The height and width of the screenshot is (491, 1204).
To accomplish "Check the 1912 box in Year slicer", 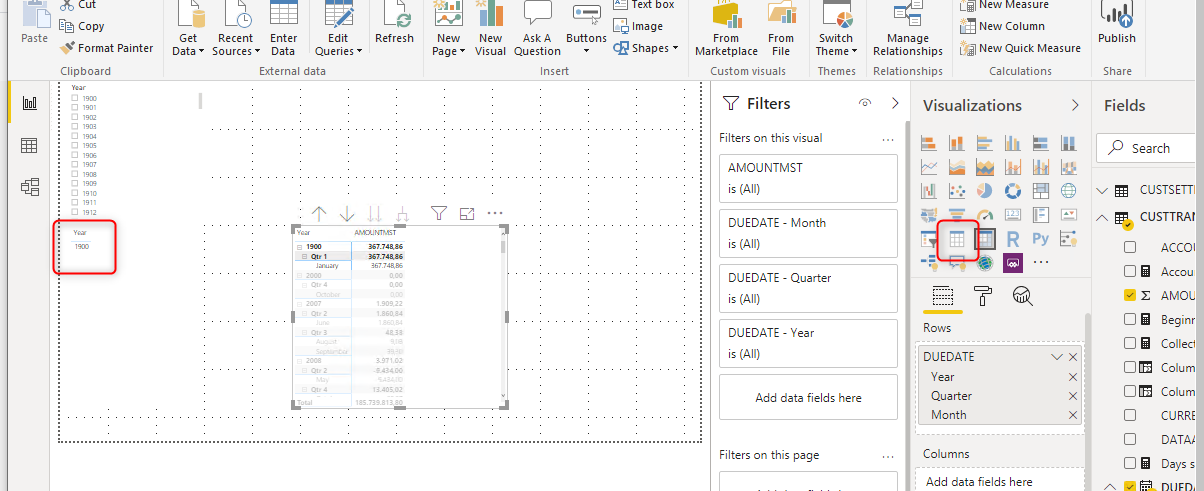I will (75, 212).
